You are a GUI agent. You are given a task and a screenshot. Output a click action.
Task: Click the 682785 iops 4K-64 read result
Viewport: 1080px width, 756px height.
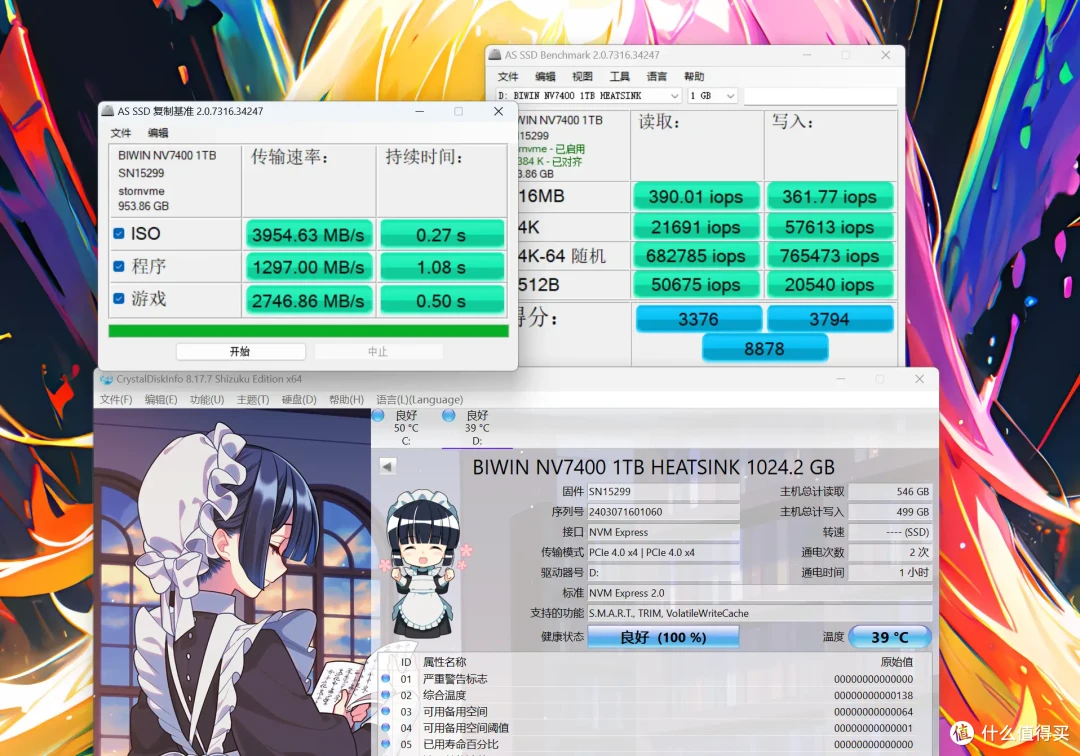click(x=696, y=256)
